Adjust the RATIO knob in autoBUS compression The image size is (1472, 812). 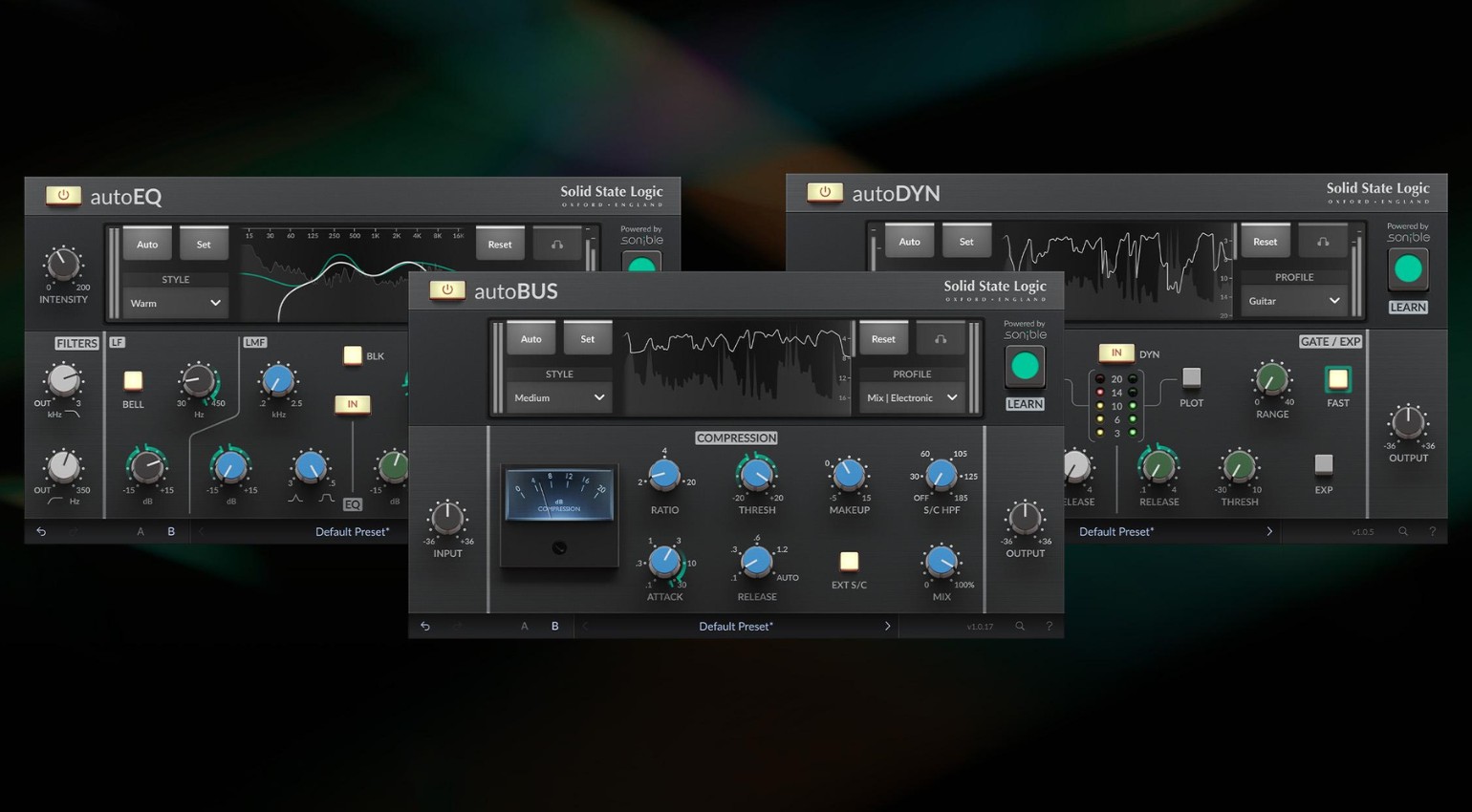[664, 474]
